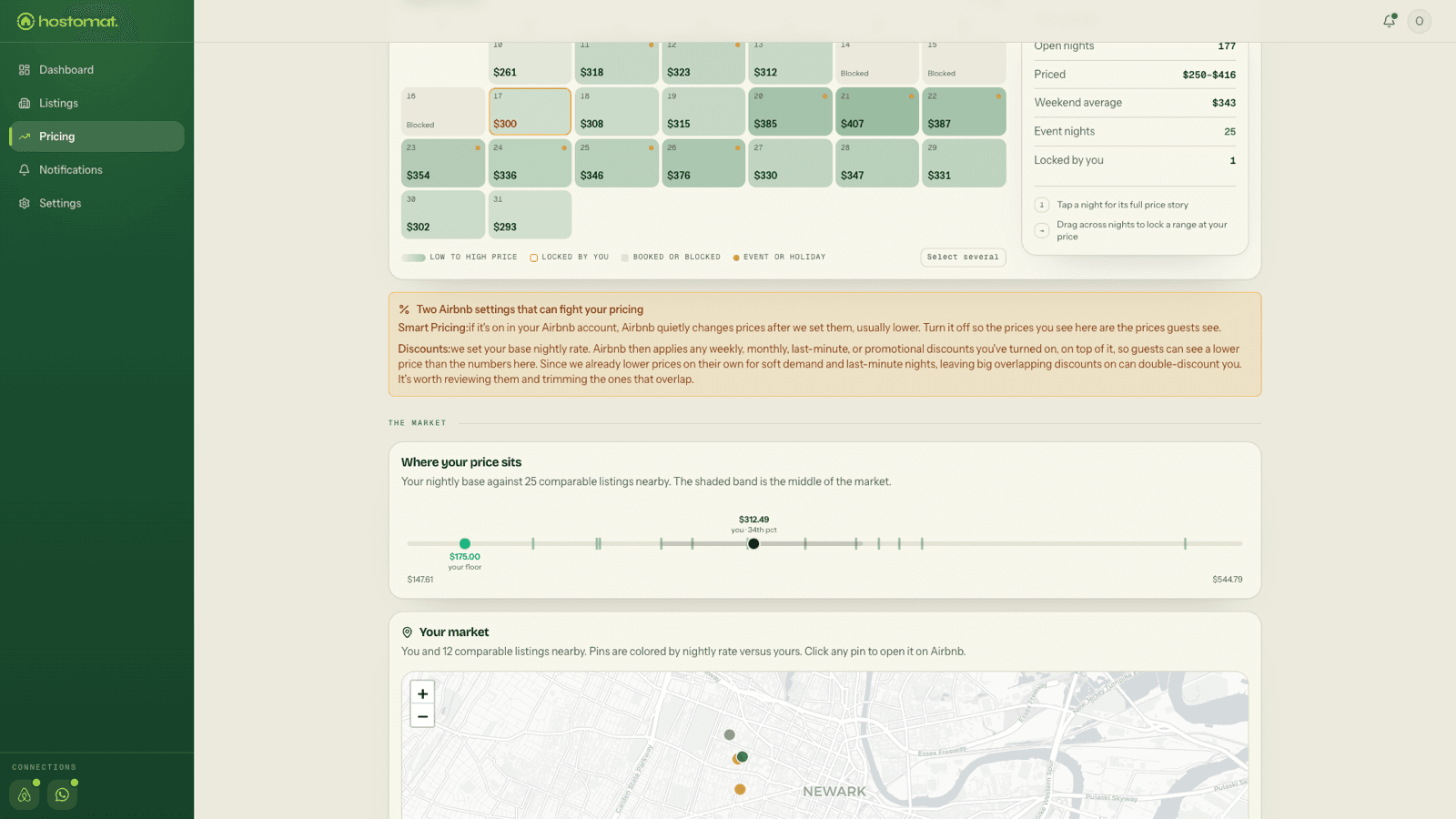
Task: Zoom in on the map
Action: tap(422, 693)
